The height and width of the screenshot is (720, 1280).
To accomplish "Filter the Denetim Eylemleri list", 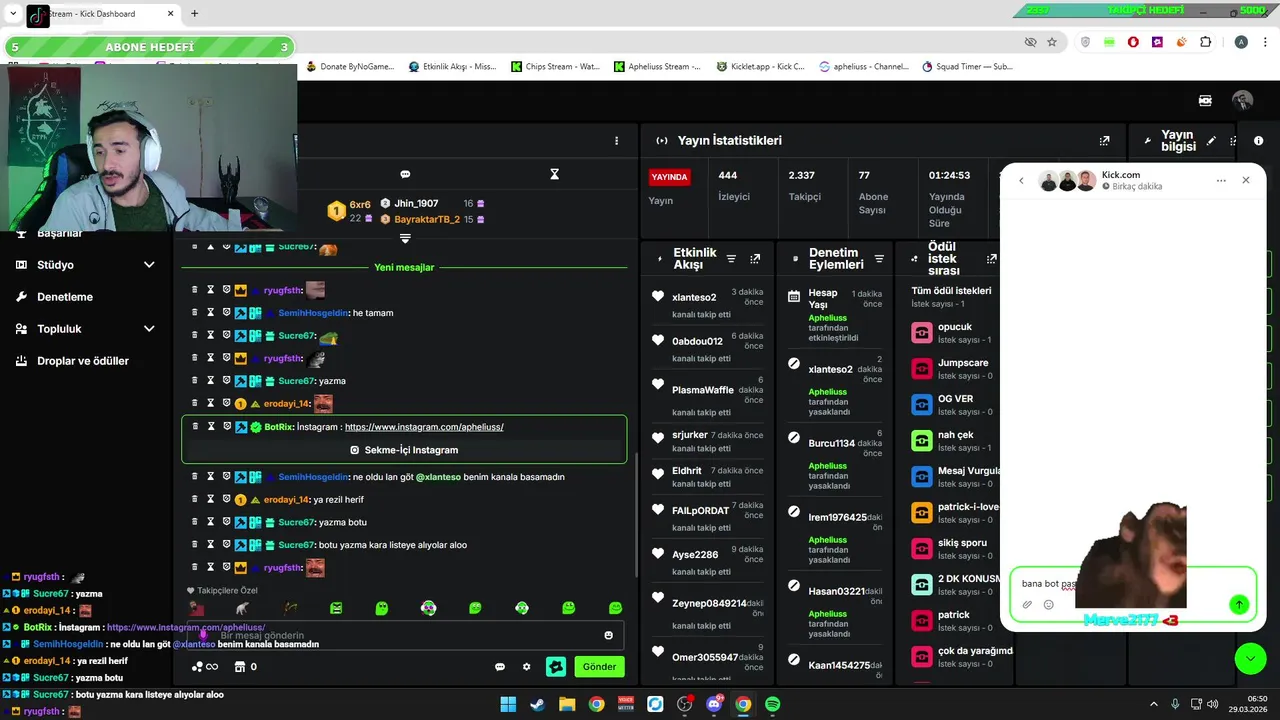I will (x=879, y=259).
